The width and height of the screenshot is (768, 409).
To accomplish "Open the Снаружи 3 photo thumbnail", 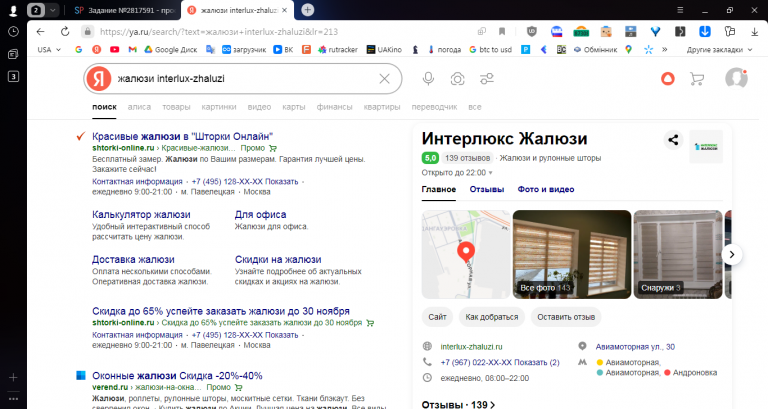I will click(x=678, y=254).
